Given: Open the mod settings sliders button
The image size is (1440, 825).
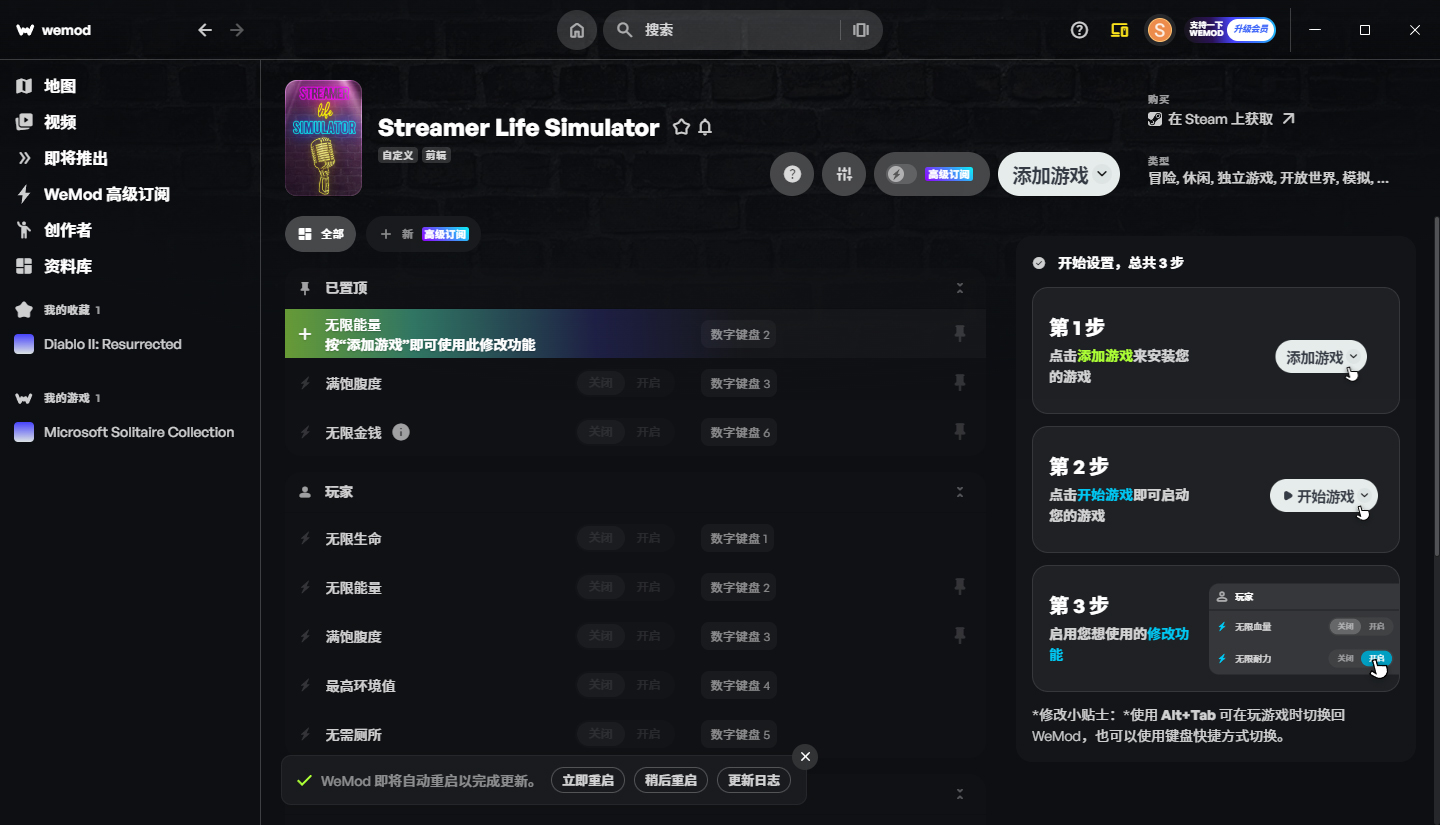Looking at the screenshot, I should click(x=844, y=174).
